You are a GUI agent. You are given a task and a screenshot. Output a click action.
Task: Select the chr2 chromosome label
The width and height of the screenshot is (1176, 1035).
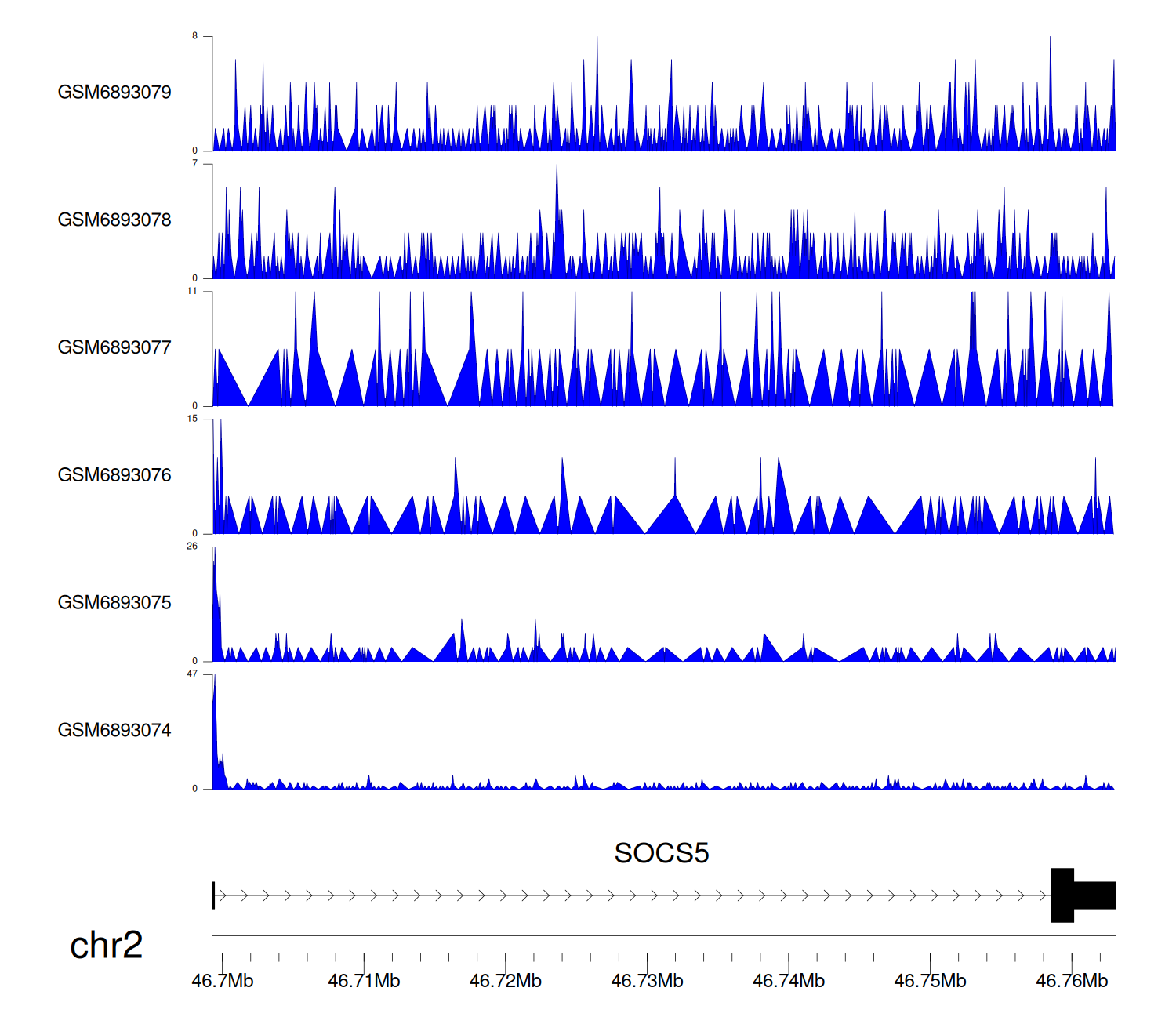click(x=106, y=946)
